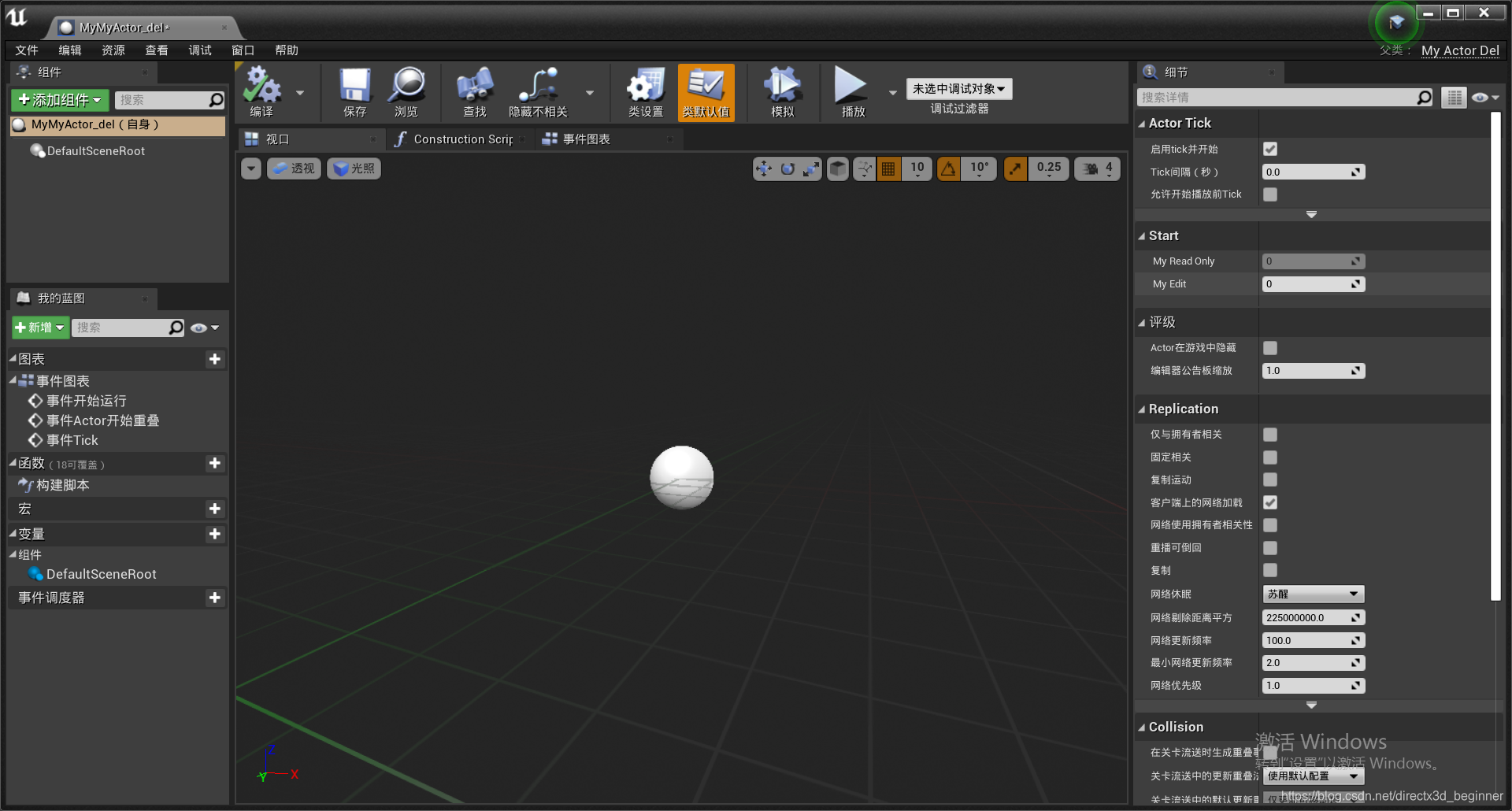Enable 允许开始播放前Tick checkbox
The image size is (1512, 811).
coord(1270,194)
